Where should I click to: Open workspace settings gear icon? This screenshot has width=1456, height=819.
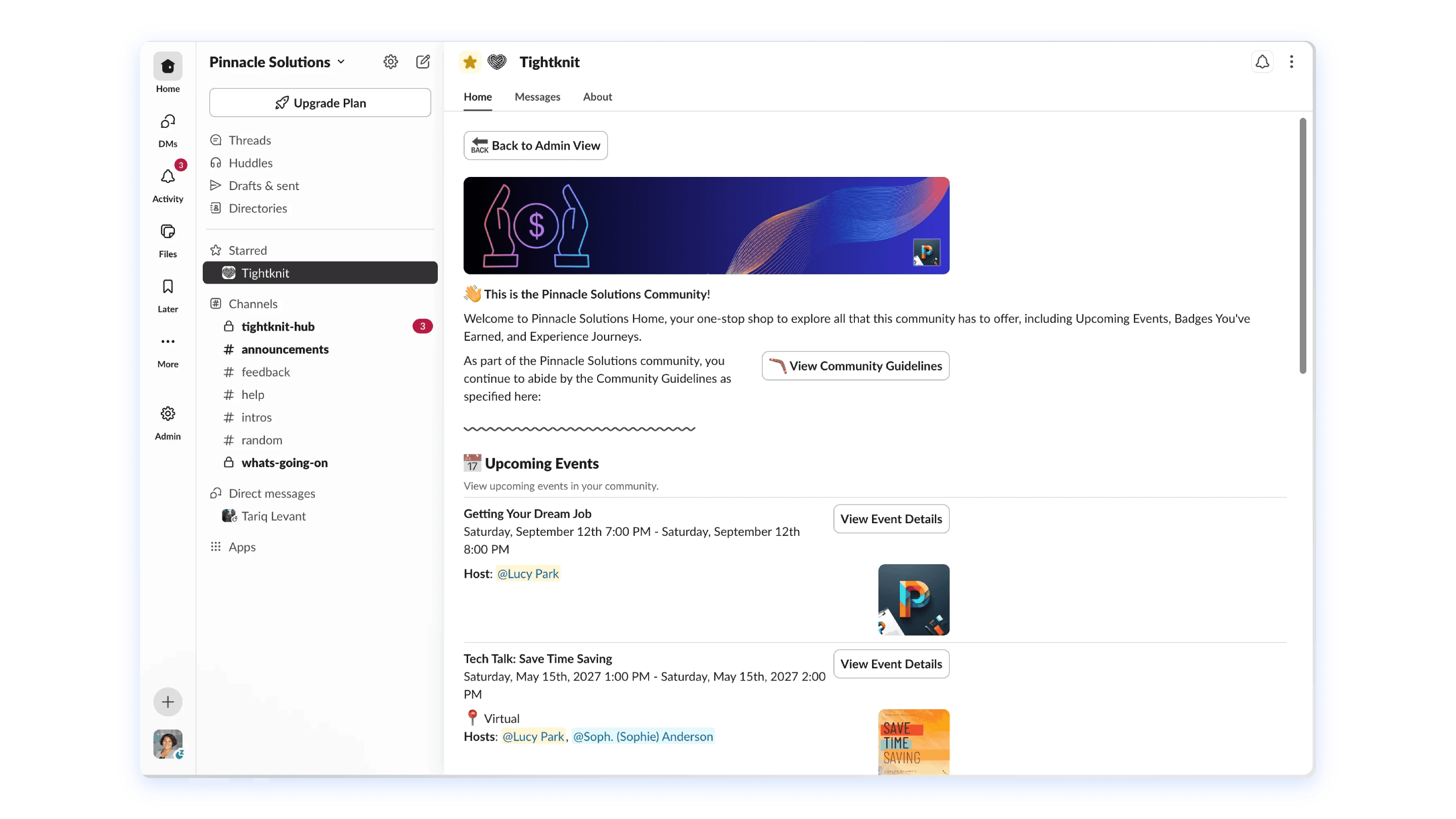[x=391, y=62]
